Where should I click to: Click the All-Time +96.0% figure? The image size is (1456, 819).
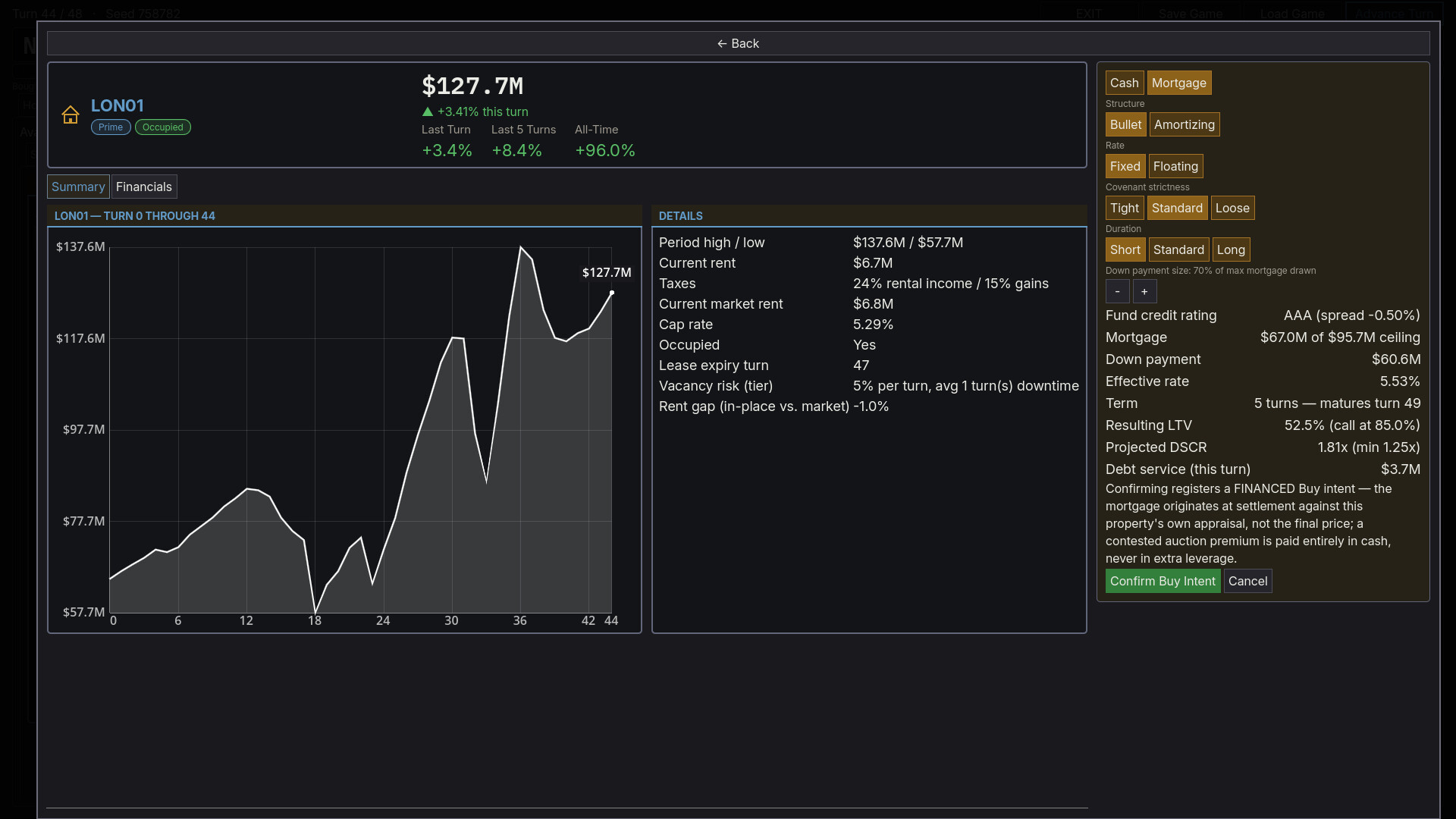[605, 150]
